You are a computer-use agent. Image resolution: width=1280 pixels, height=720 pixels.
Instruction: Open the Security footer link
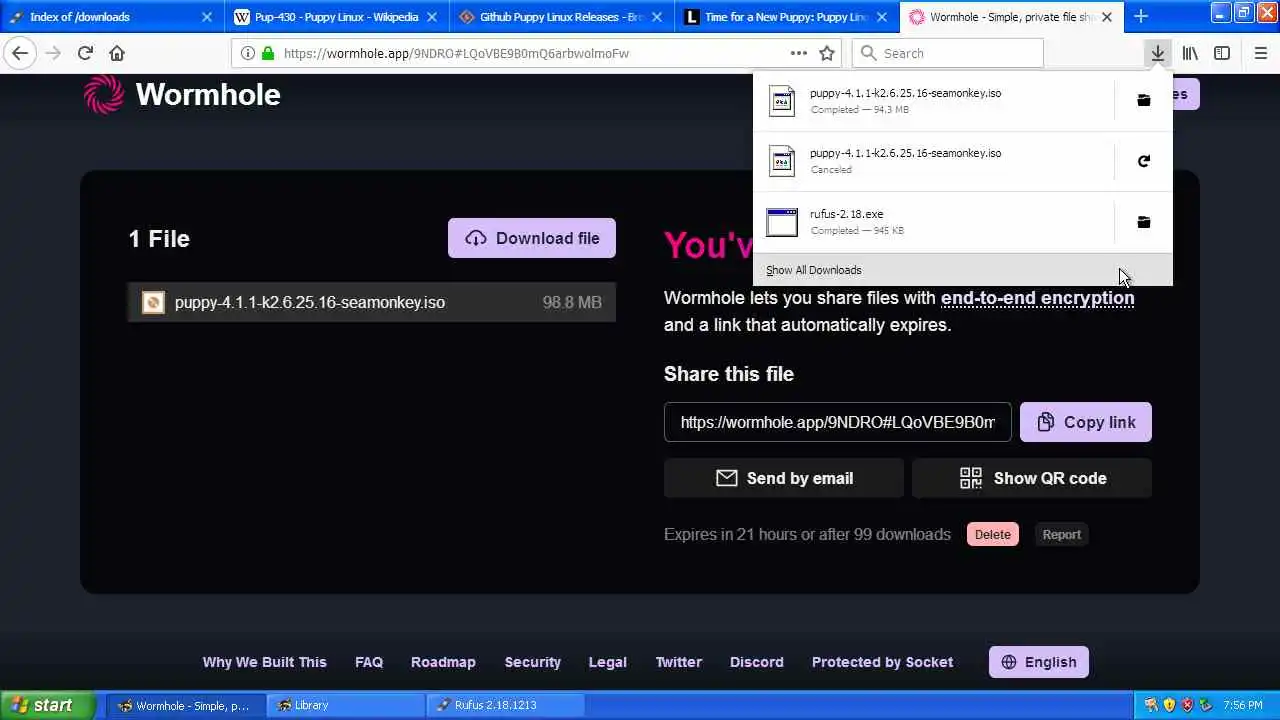[533, 662]
